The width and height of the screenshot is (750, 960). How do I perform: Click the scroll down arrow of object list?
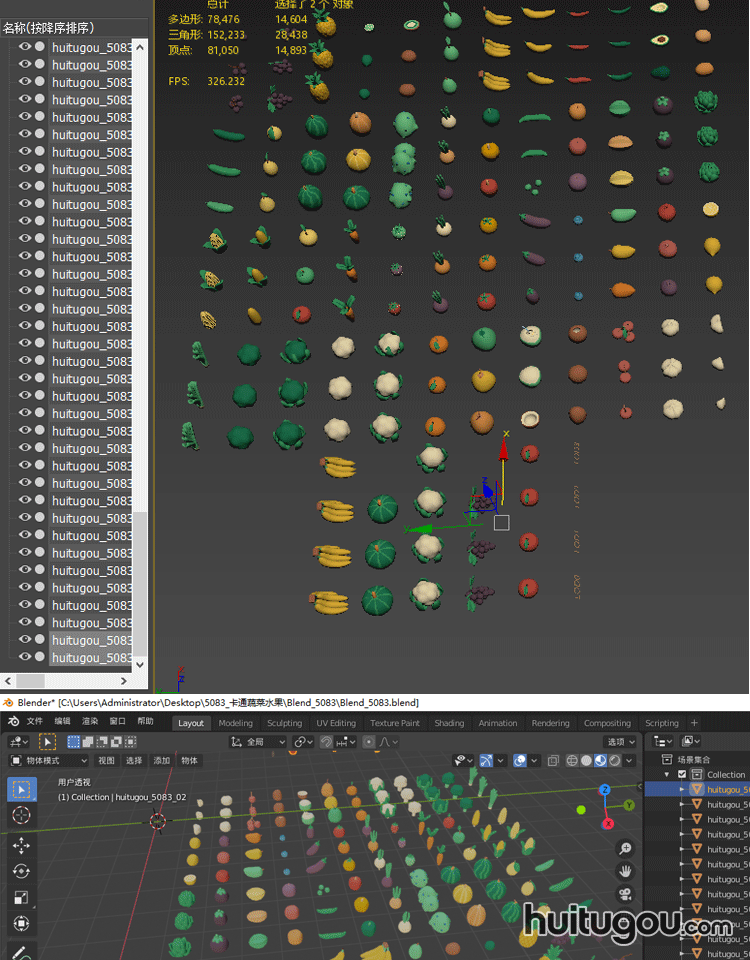click(x=139, y=664)
